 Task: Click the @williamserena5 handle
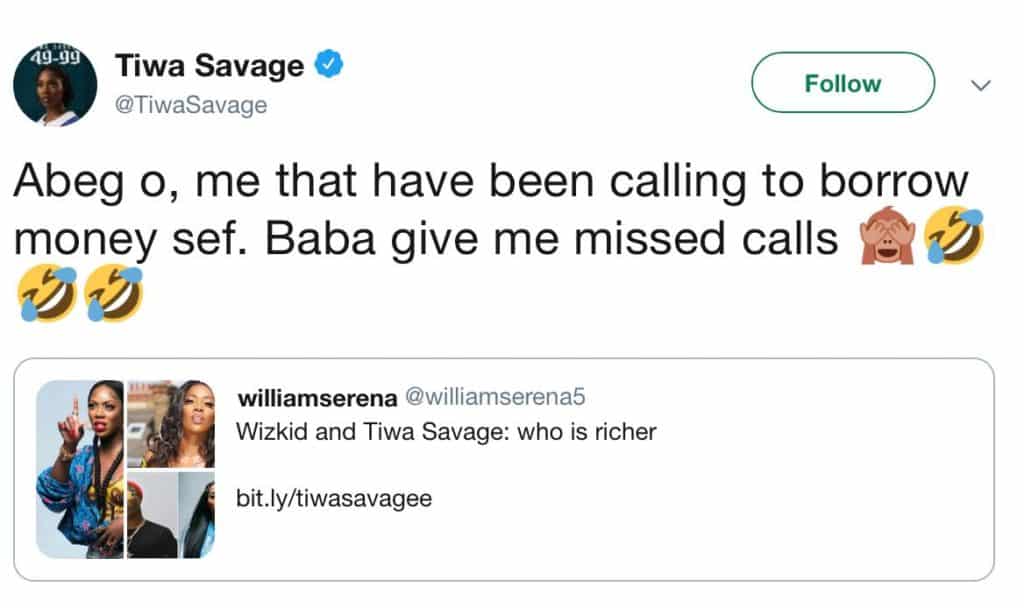pos(492,398)
